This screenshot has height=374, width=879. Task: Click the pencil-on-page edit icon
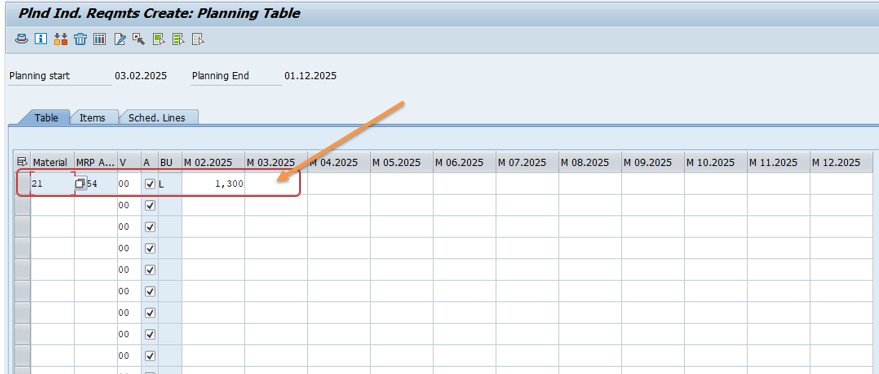(119, 39)
